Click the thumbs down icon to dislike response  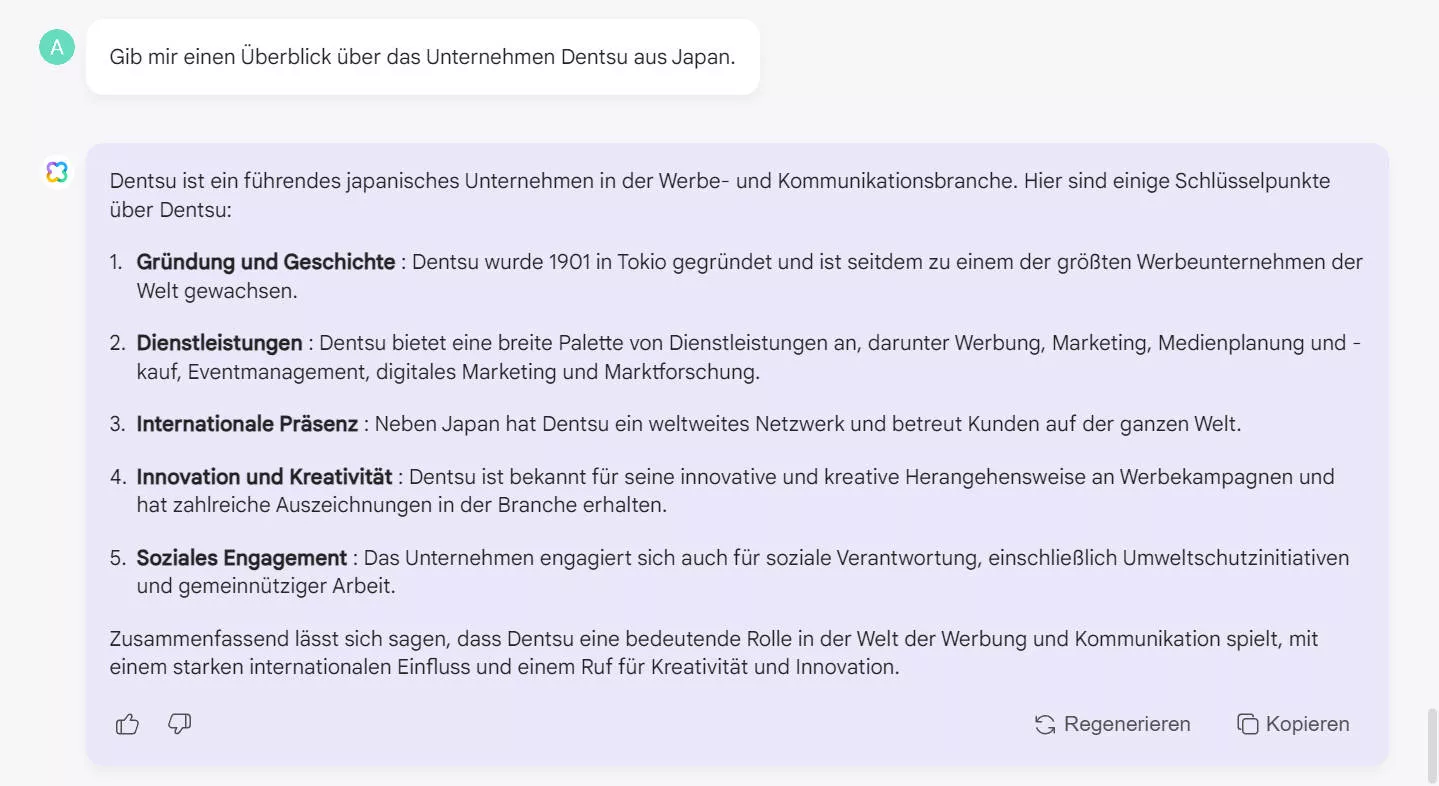[x=180, y=723]
